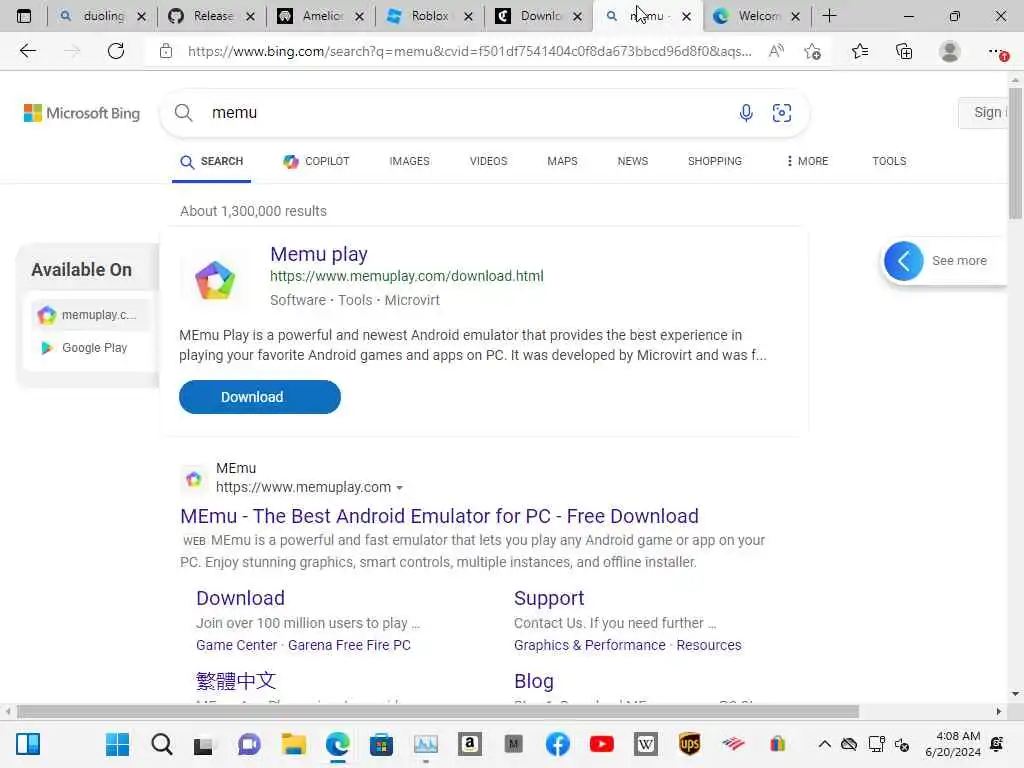Open a new browser tab

click(x=829, y=16)
